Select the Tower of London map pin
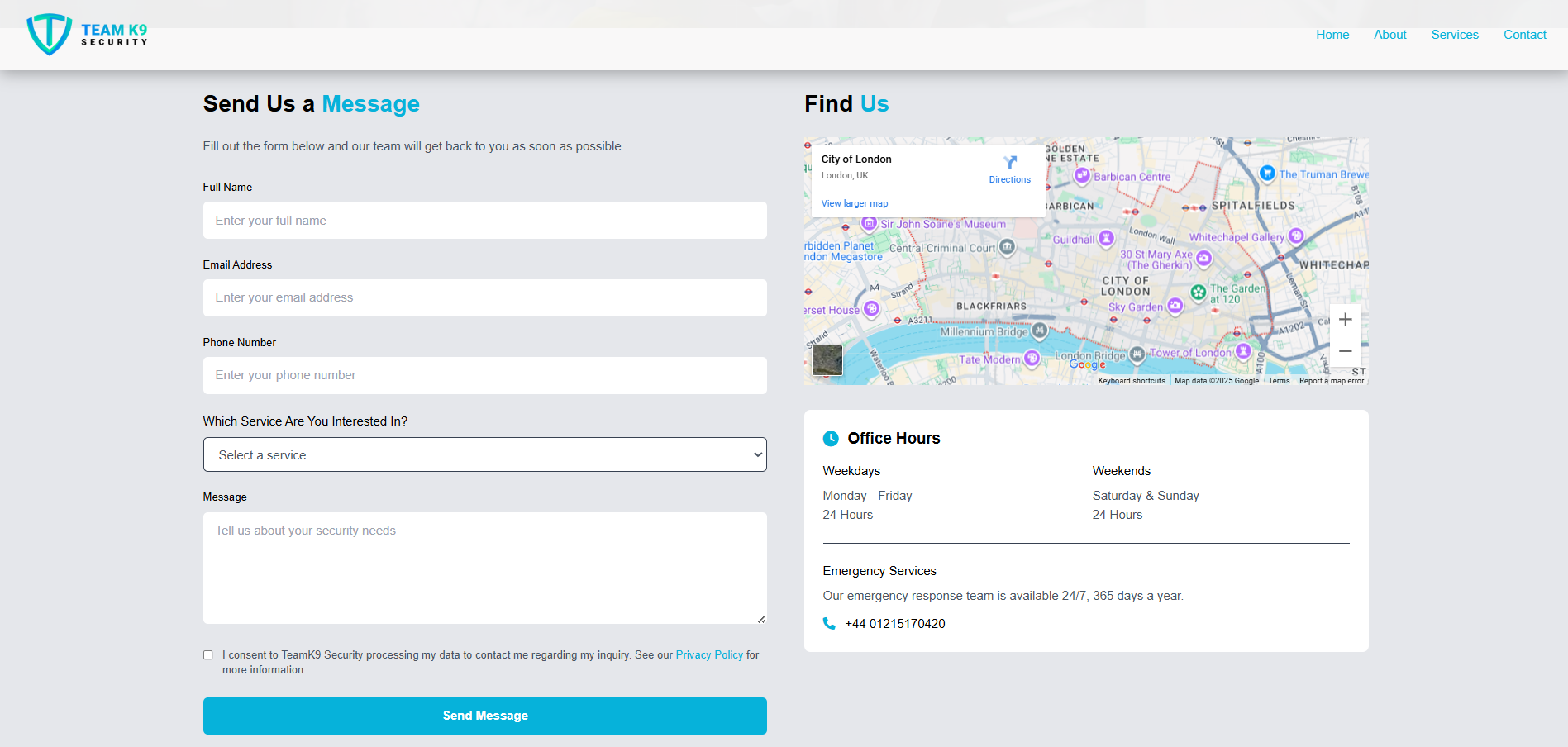This screenshot has width=1568, height=747. (1242, 352)
